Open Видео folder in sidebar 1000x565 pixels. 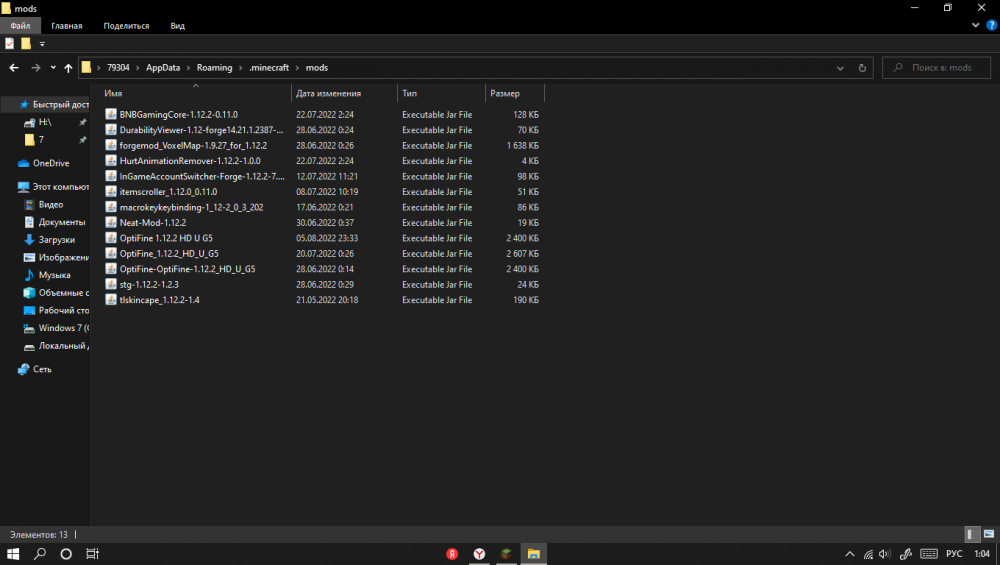[50, 205]
